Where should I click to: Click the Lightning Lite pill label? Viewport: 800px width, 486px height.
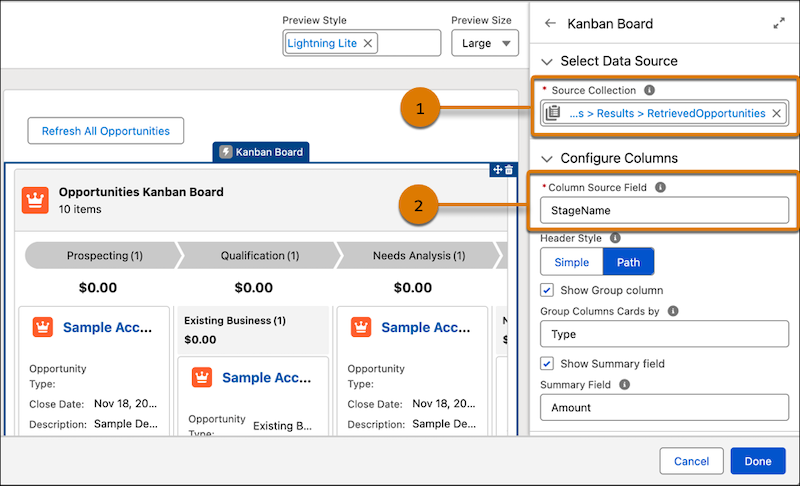pos(322,43)
